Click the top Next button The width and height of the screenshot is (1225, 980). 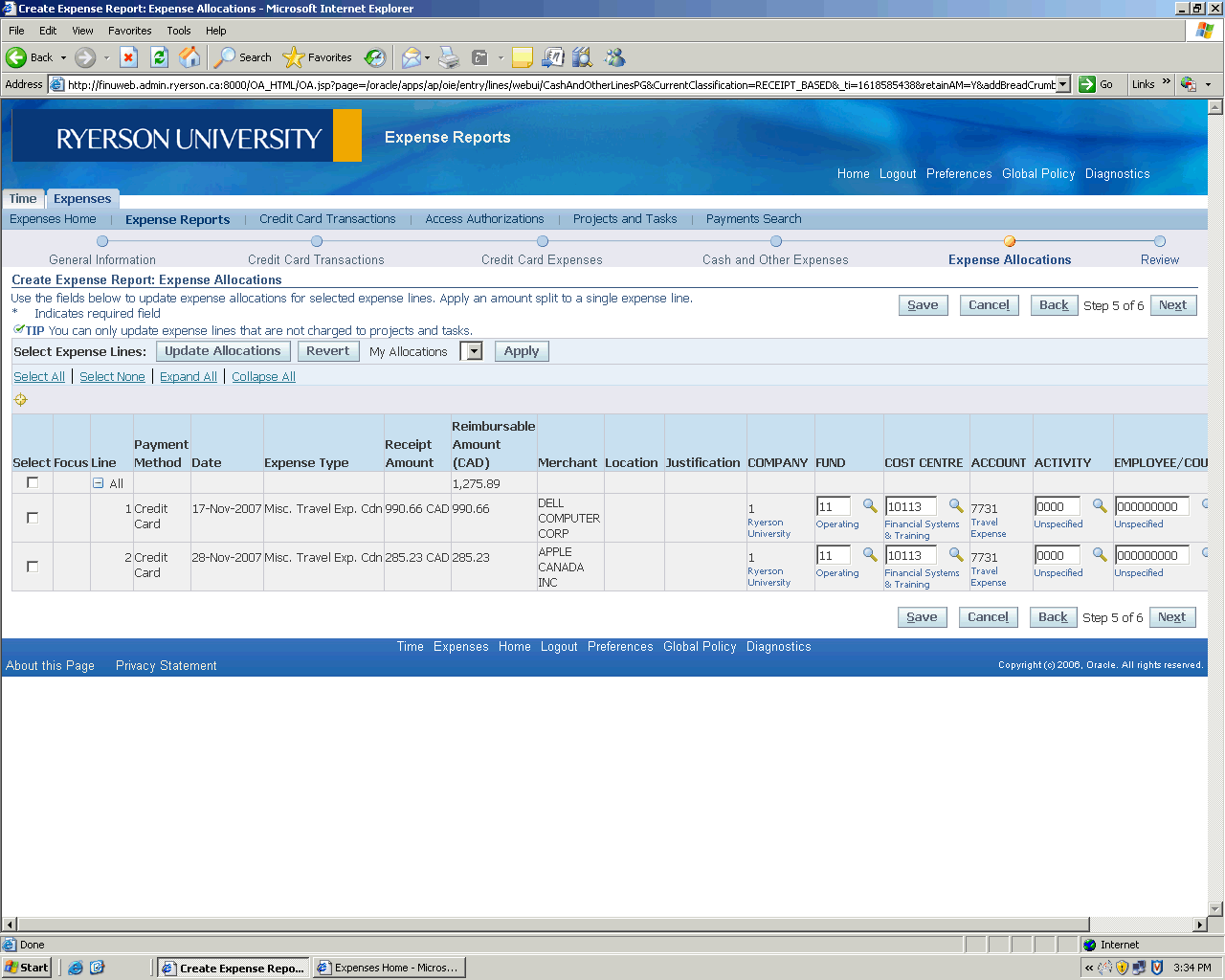(1172, 305)
